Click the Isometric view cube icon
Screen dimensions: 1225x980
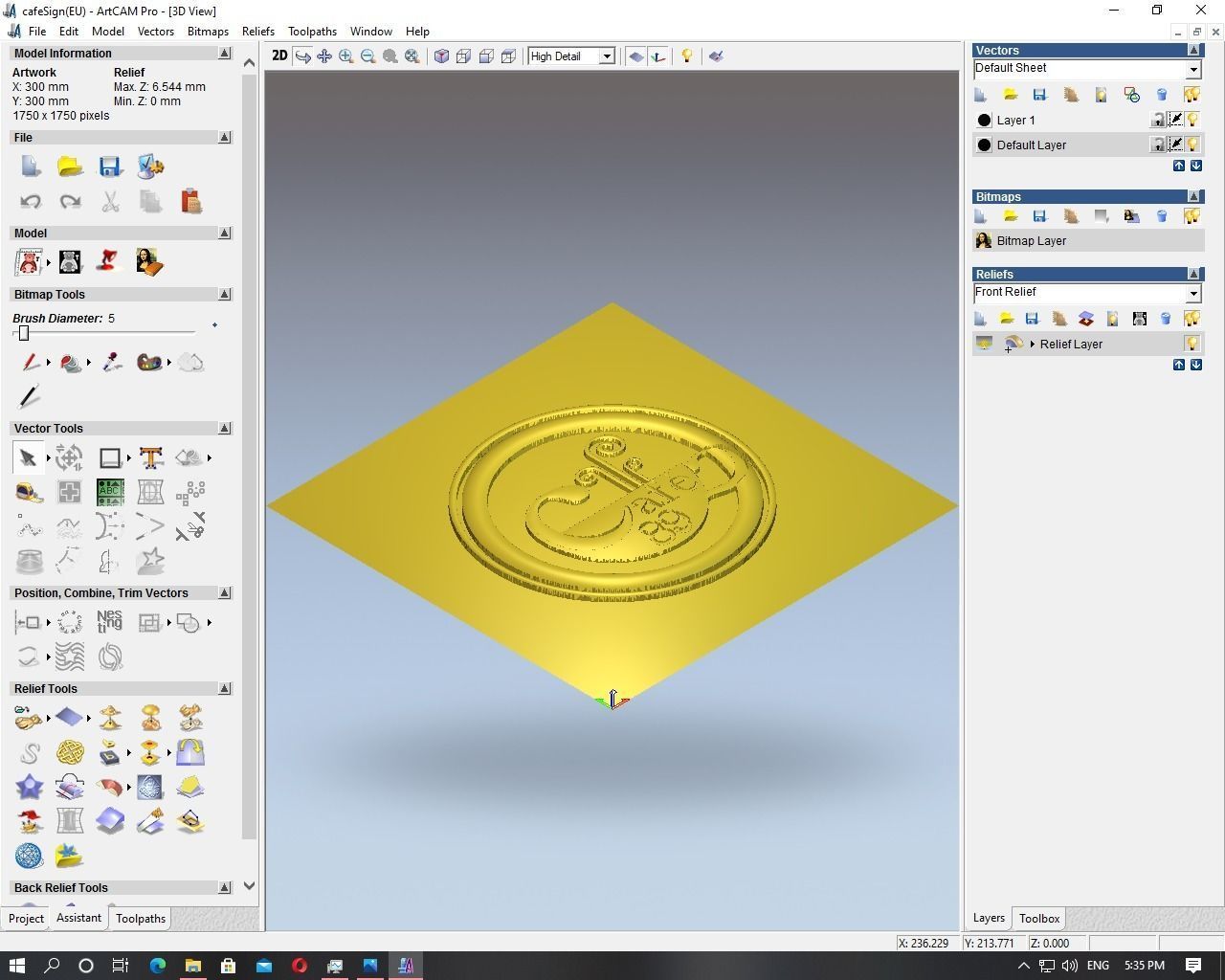[x=441, y=56]
